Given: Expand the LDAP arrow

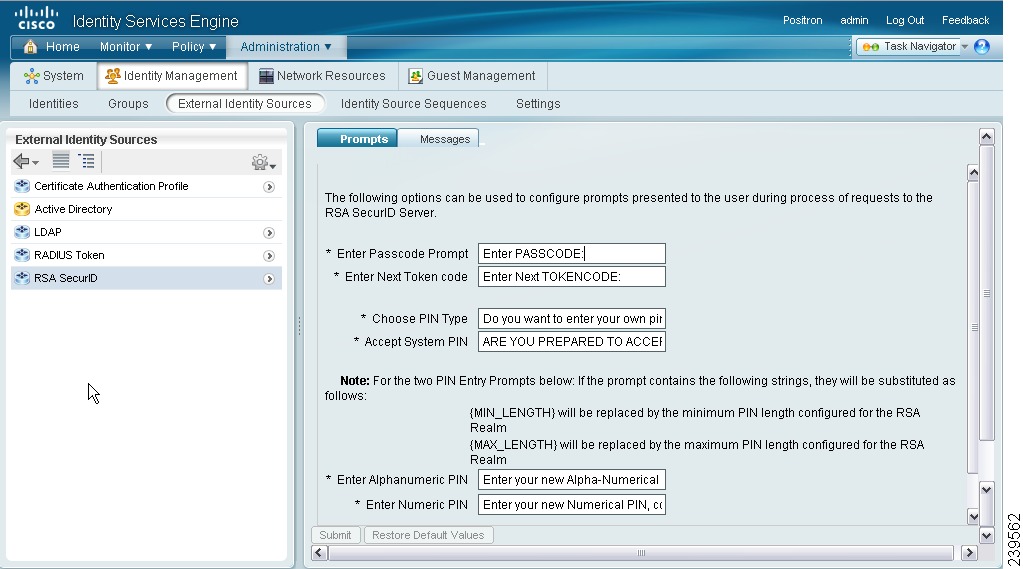Looking at the screenshot, I should 269,233.
